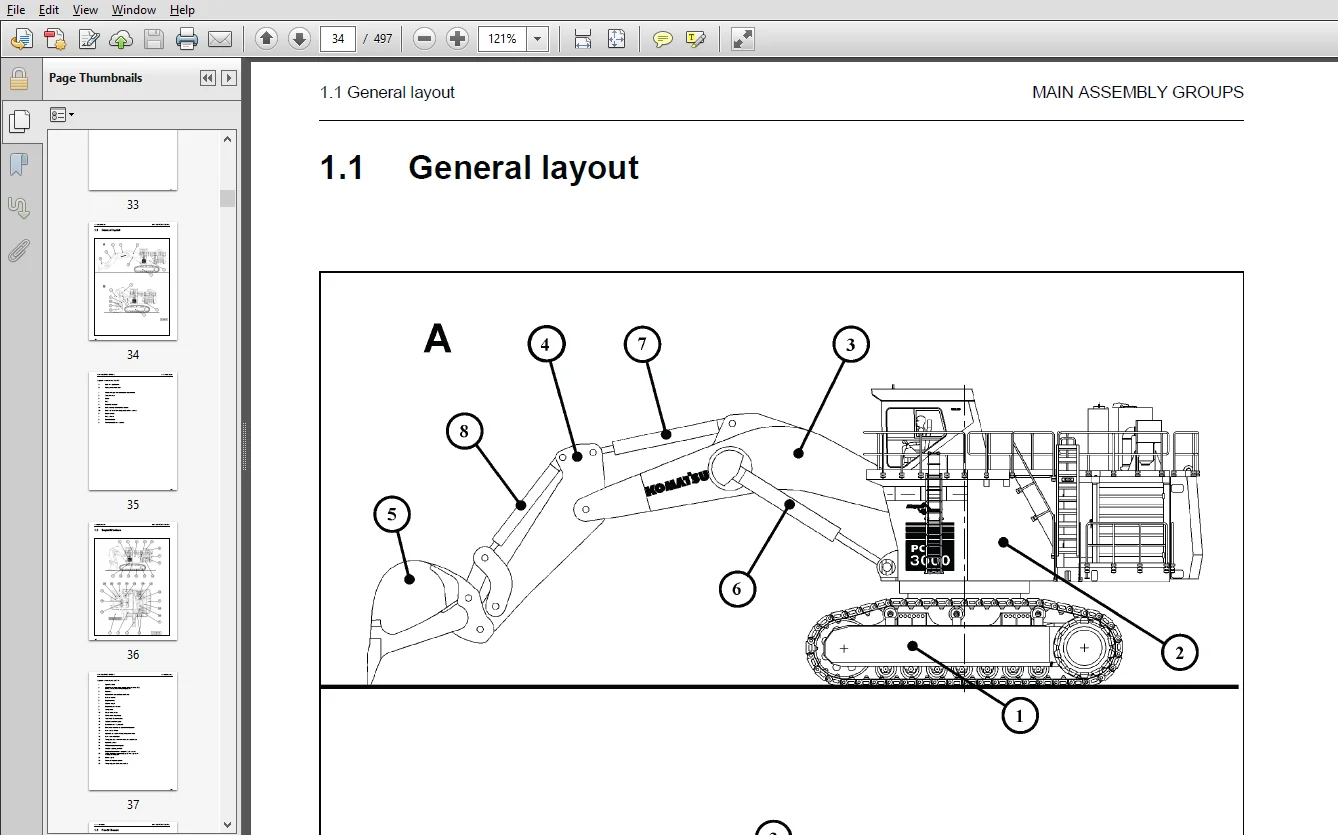The height and width of the screenshot is (835, 1338).
Task: Collapse the Page Thumbnails panel with double arrow
Action: (208, 78)
